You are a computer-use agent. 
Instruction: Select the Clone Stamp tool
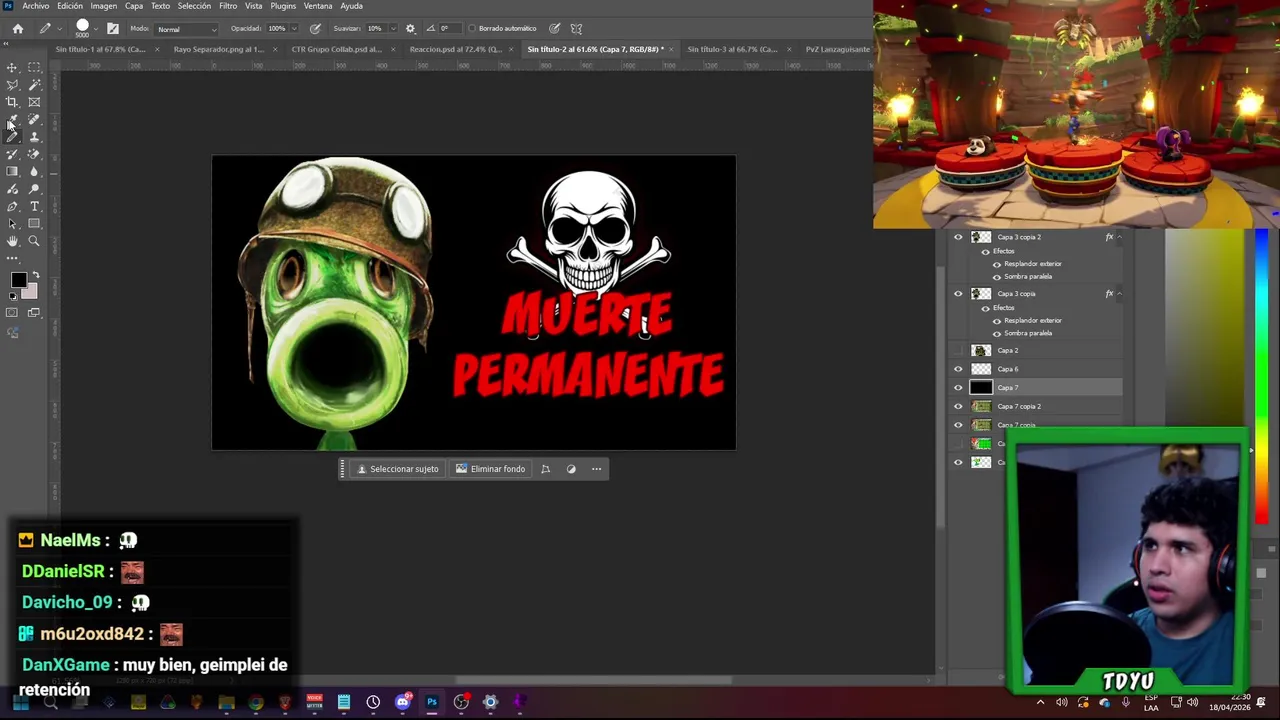[x=34, y=137]
